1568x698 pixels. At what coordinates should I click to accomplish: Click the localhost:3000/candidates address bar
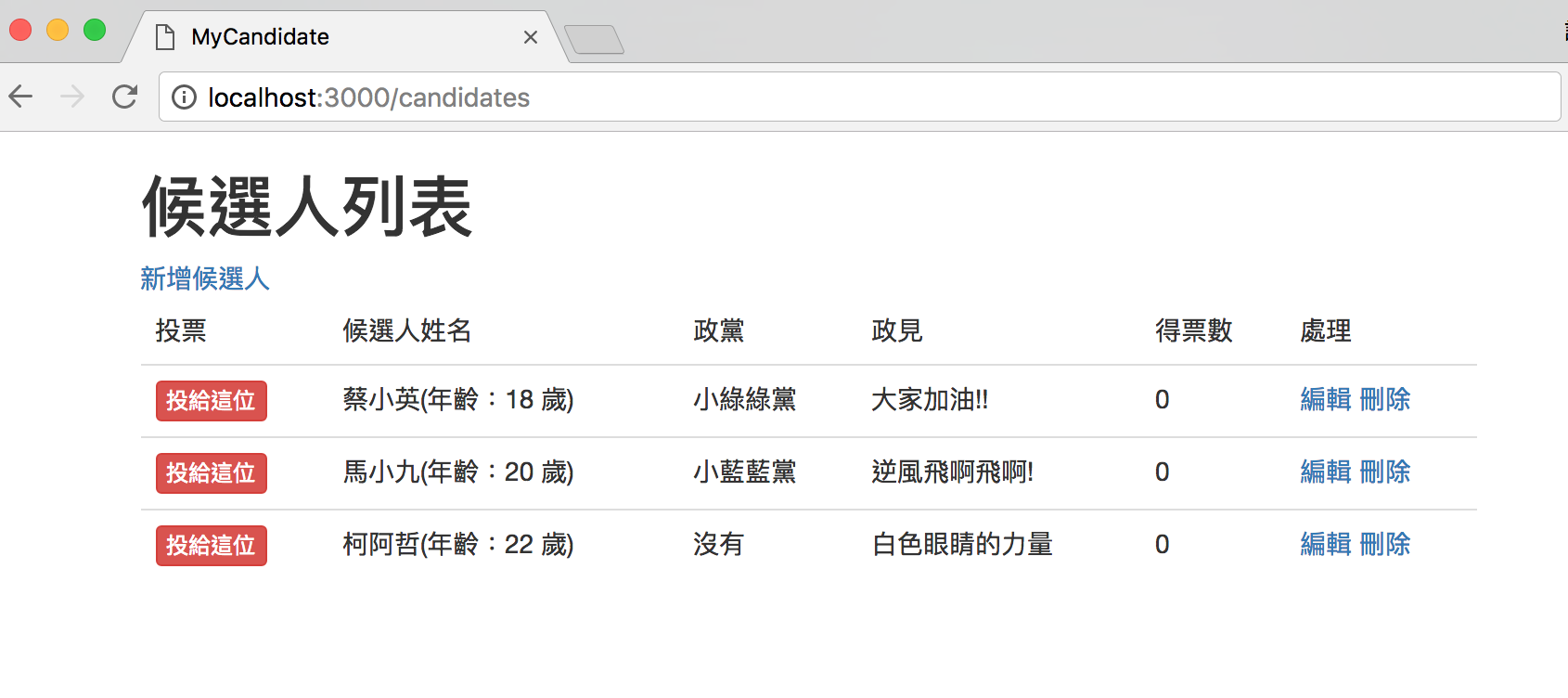pos(835,97)
